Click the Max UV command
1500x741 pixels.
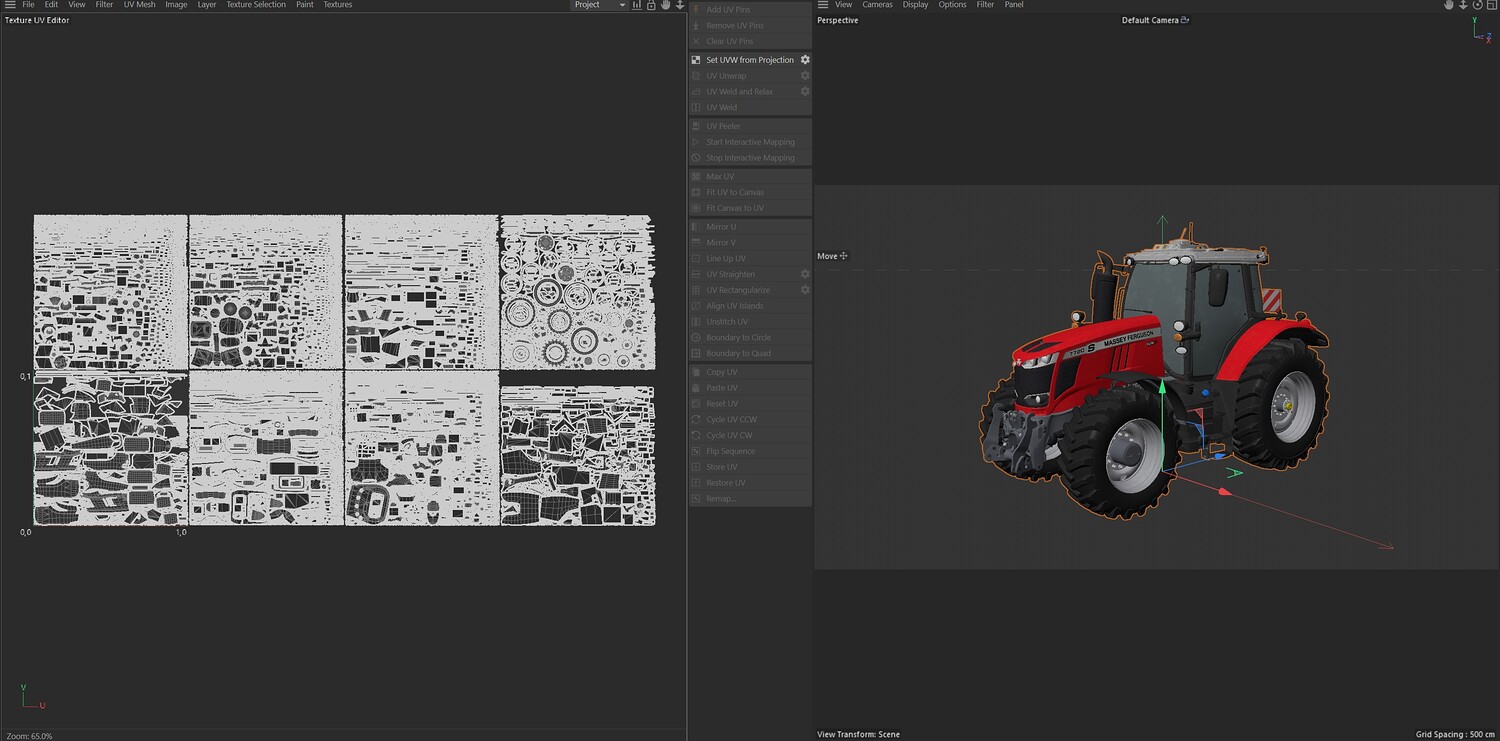point(750,177)
